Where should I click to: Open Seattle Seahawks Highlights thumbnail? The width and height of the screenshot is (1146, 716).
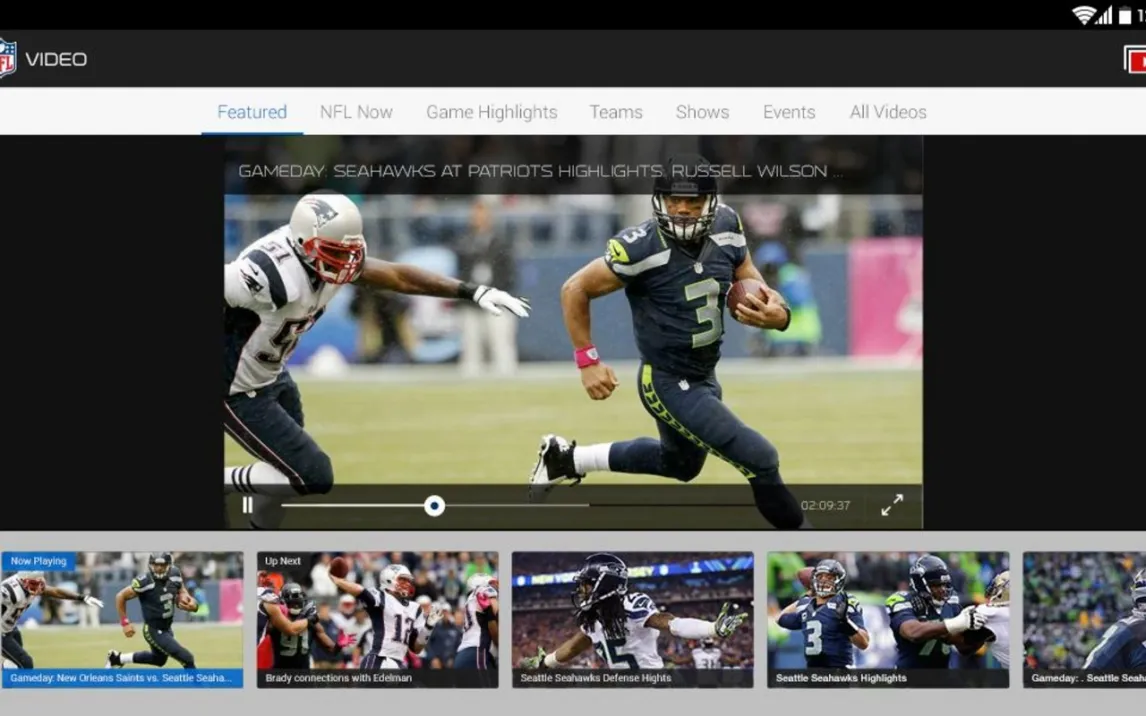pyautogui.click(x=888, y=620)
